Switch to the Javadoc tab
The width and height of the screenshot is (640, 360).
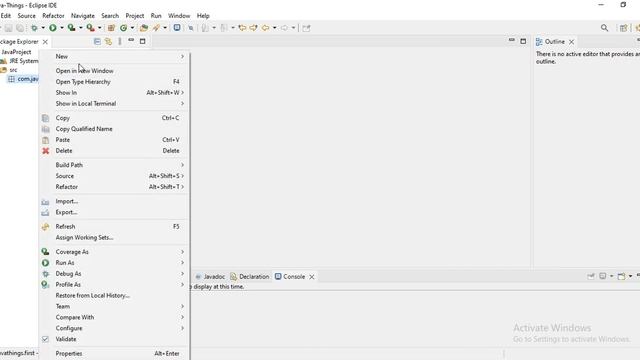pos(210,277)
